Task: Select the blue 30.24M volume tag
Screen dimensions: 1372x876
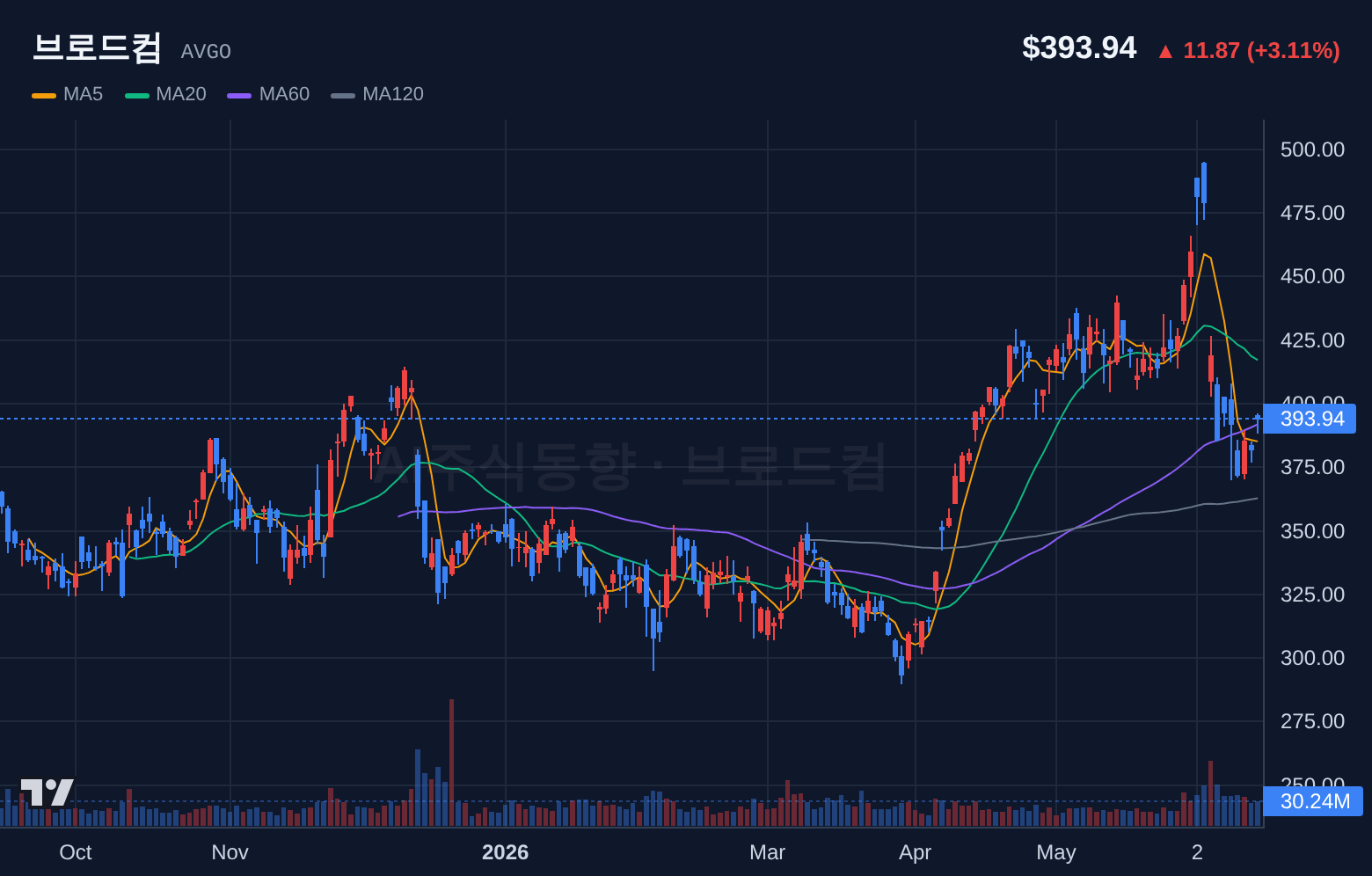Action: [x=1313, y=801]
